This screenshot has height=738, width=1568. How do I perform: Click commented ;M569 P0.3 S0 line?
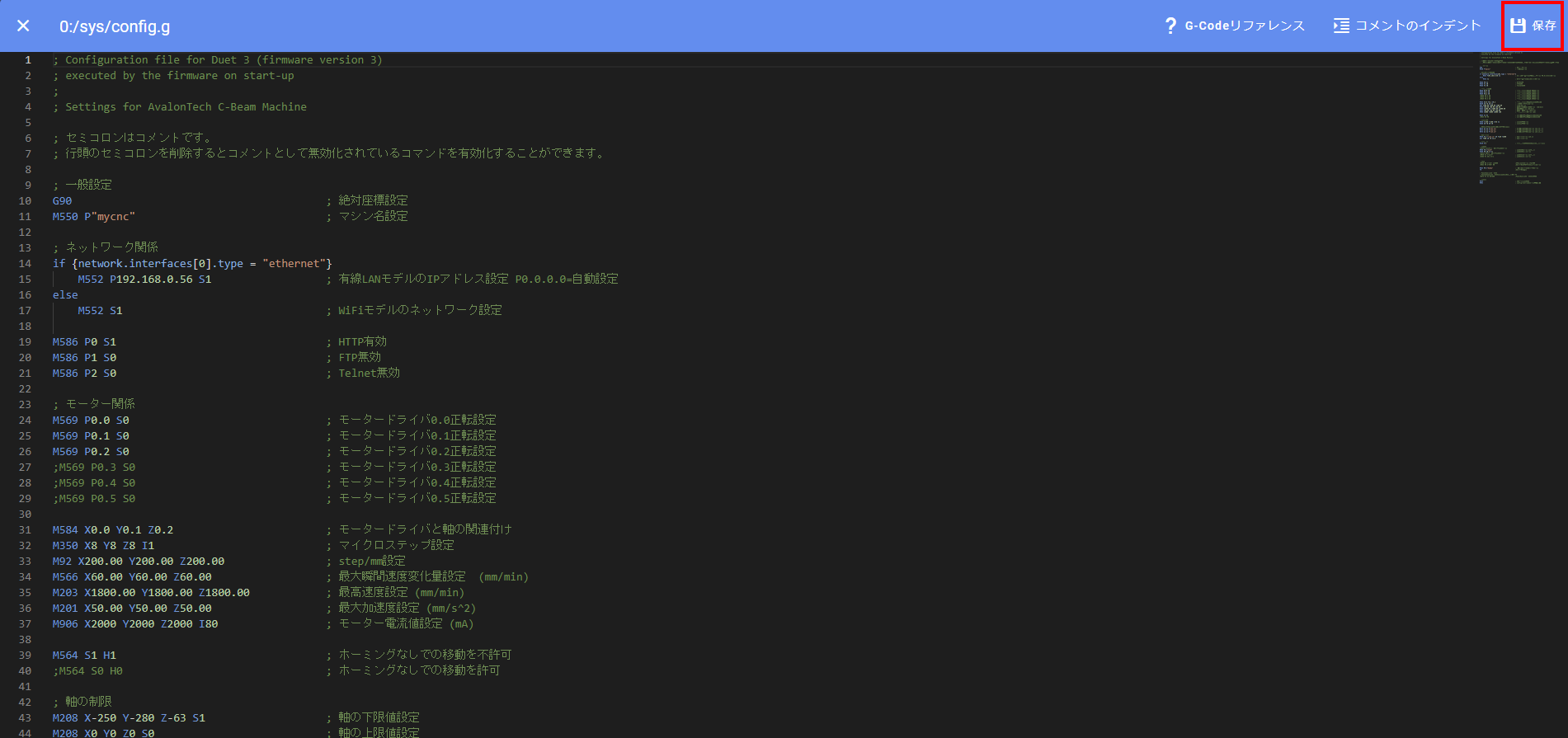click(94, 468)
